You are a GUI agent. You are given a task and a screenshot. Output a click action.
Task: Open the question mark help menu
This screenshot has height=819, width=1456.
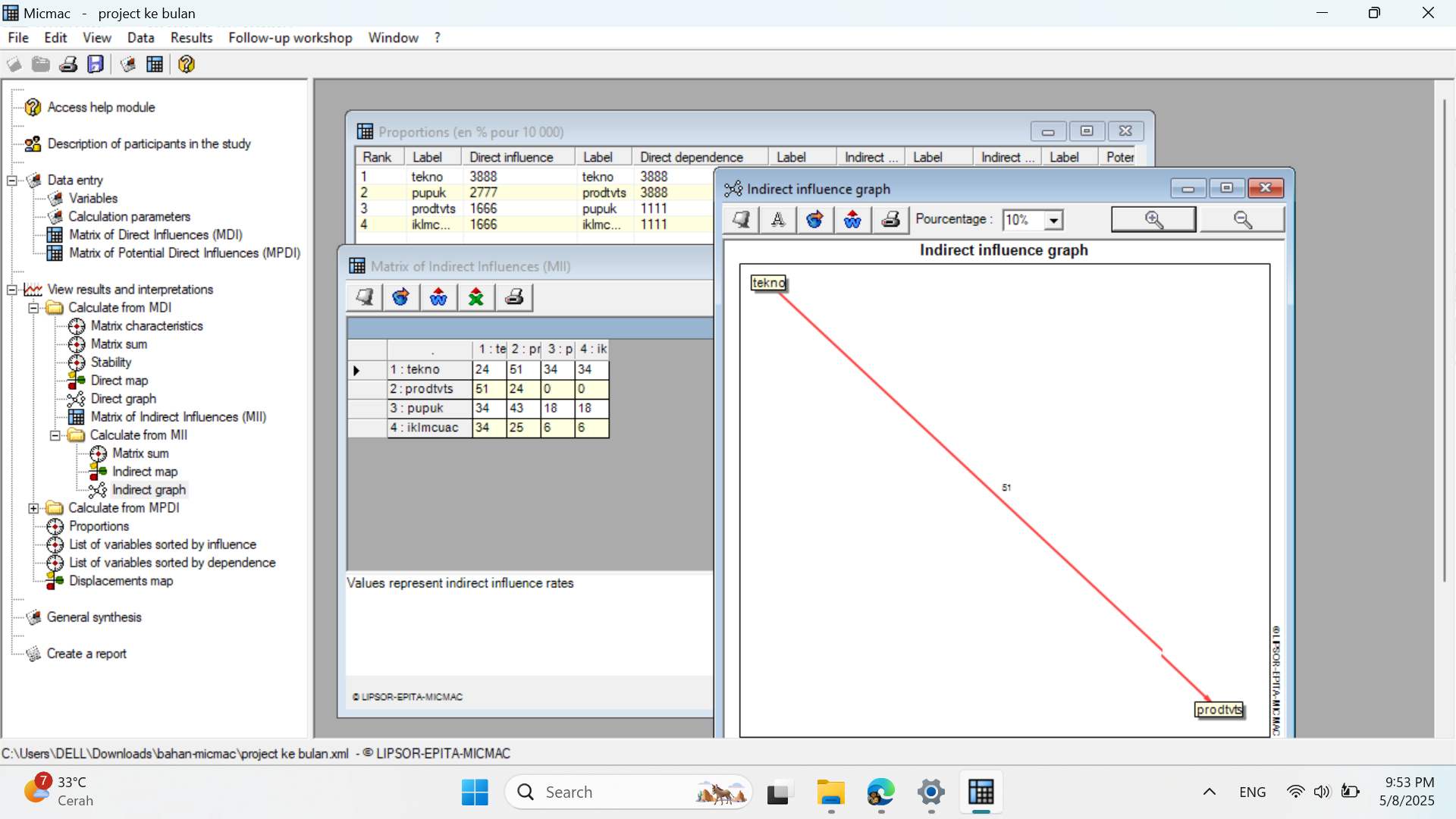pyautogui.click(x=438, y=38)
